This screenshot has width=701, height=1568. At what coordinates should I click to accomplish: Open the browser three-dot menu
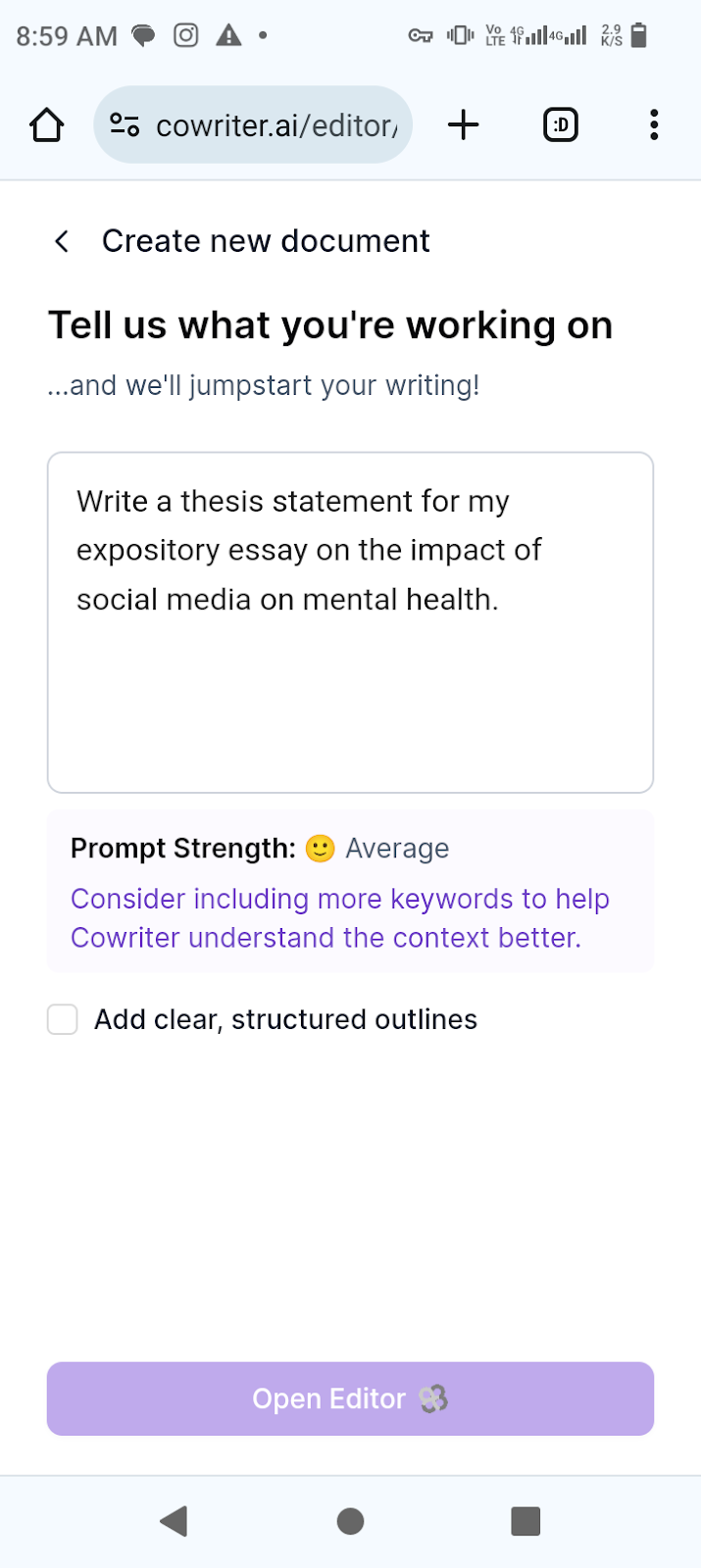[x=654, y=125]
